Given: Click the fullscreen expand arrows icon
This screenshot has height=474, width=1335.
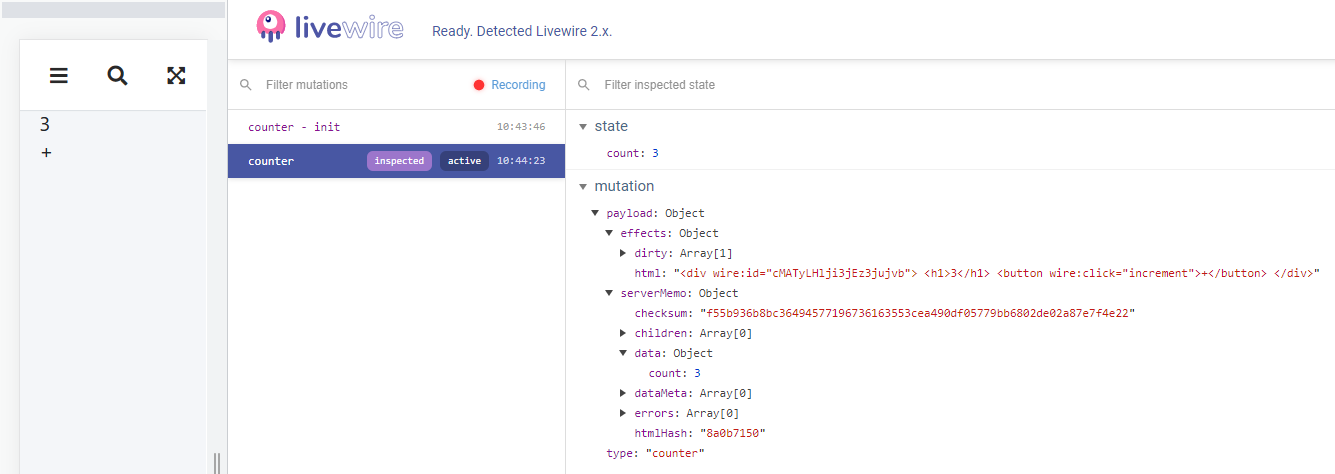Looking at the screenshot, I should (x=176, y=75).
